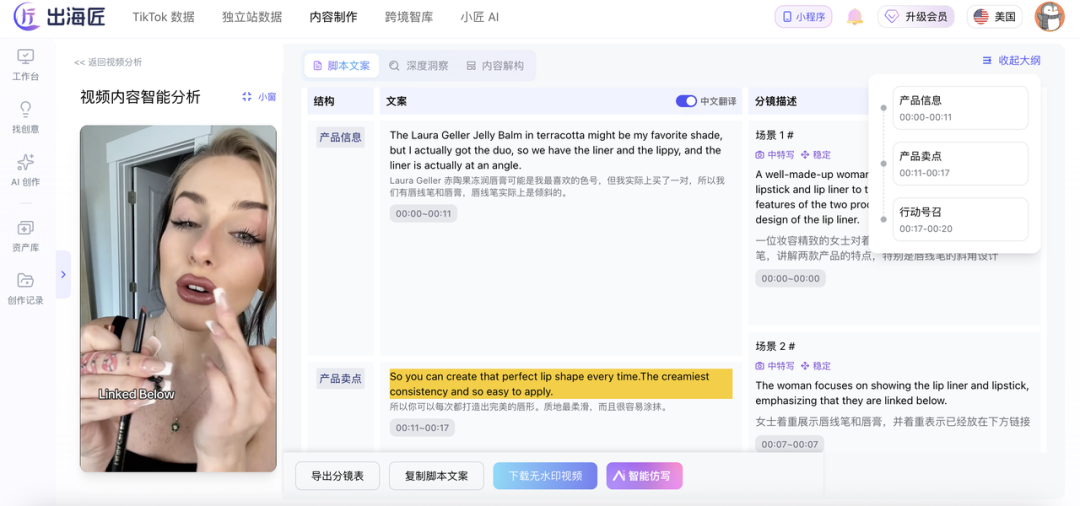1080x506 pixels.
Task: Open the 独立站数据 menu
Action: 252,17
